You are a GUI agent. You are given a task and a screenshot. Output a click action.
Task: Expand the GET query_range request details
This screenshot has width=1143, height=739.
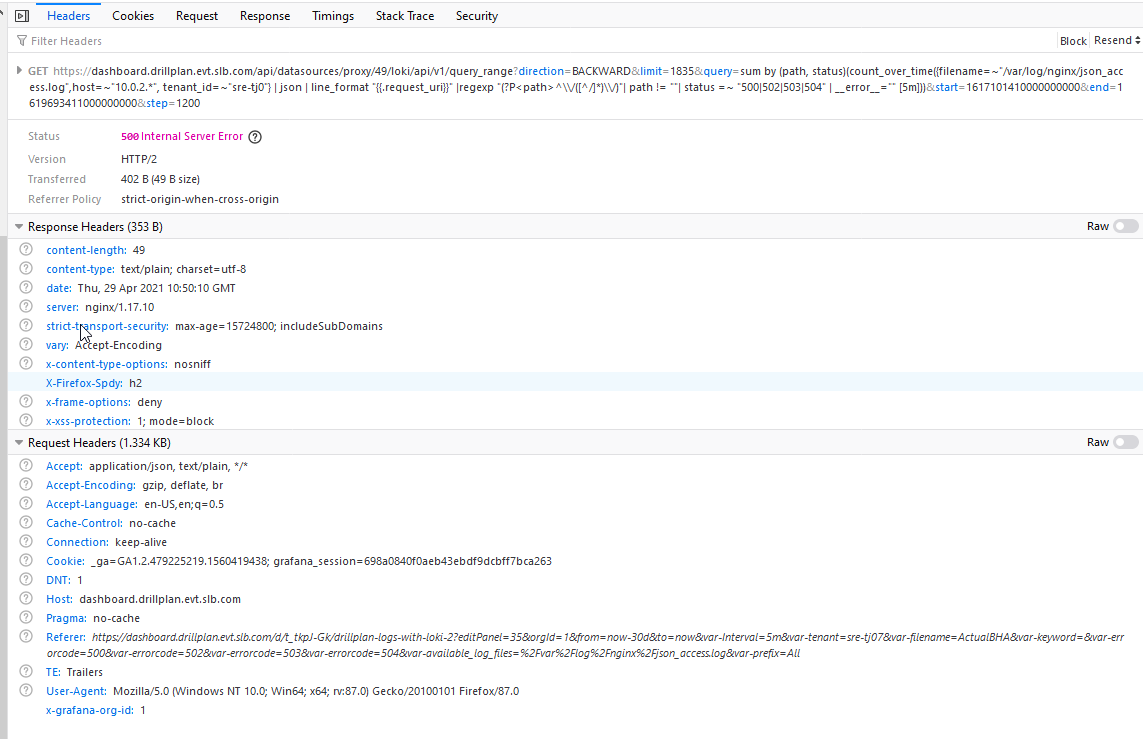19,72
